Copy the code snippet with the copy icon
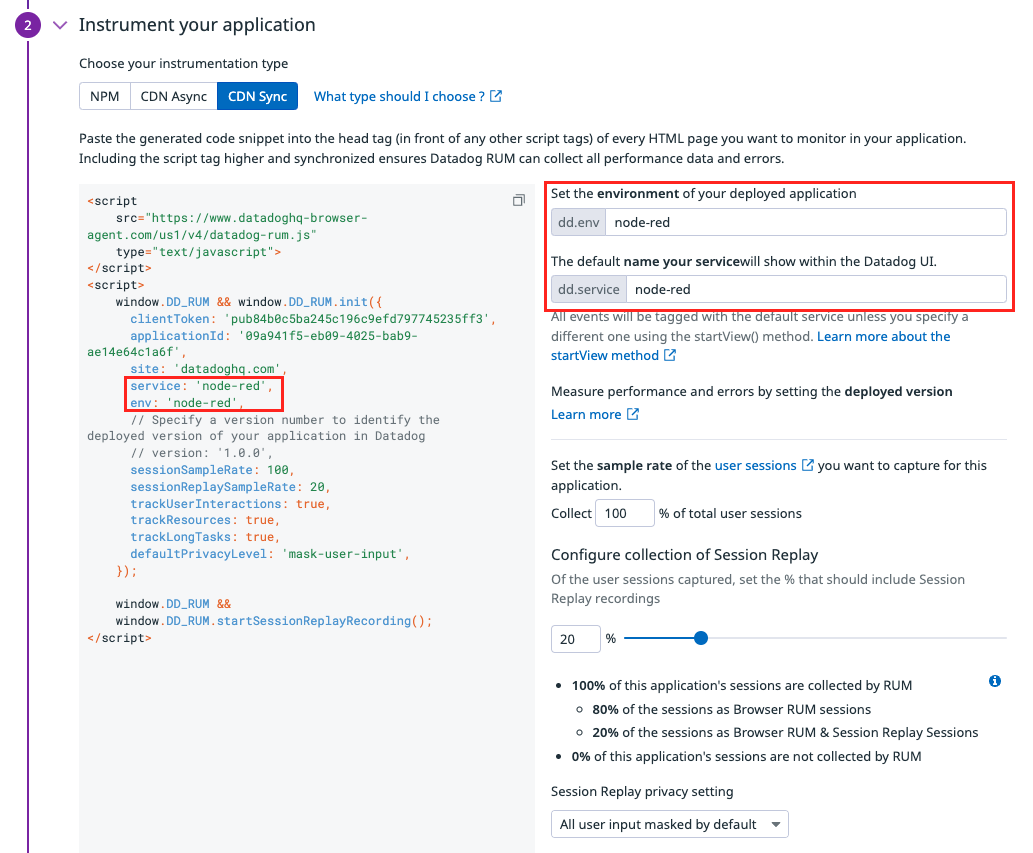 [x=518, y=200]
